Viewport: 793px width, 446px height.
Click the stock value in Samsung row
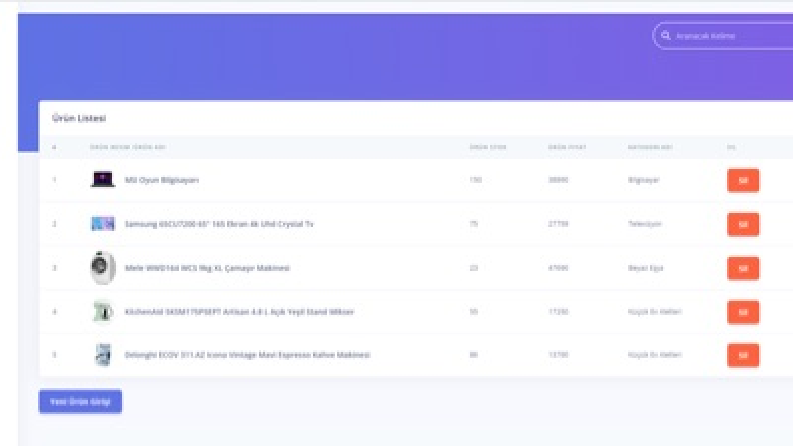point(473,224)
